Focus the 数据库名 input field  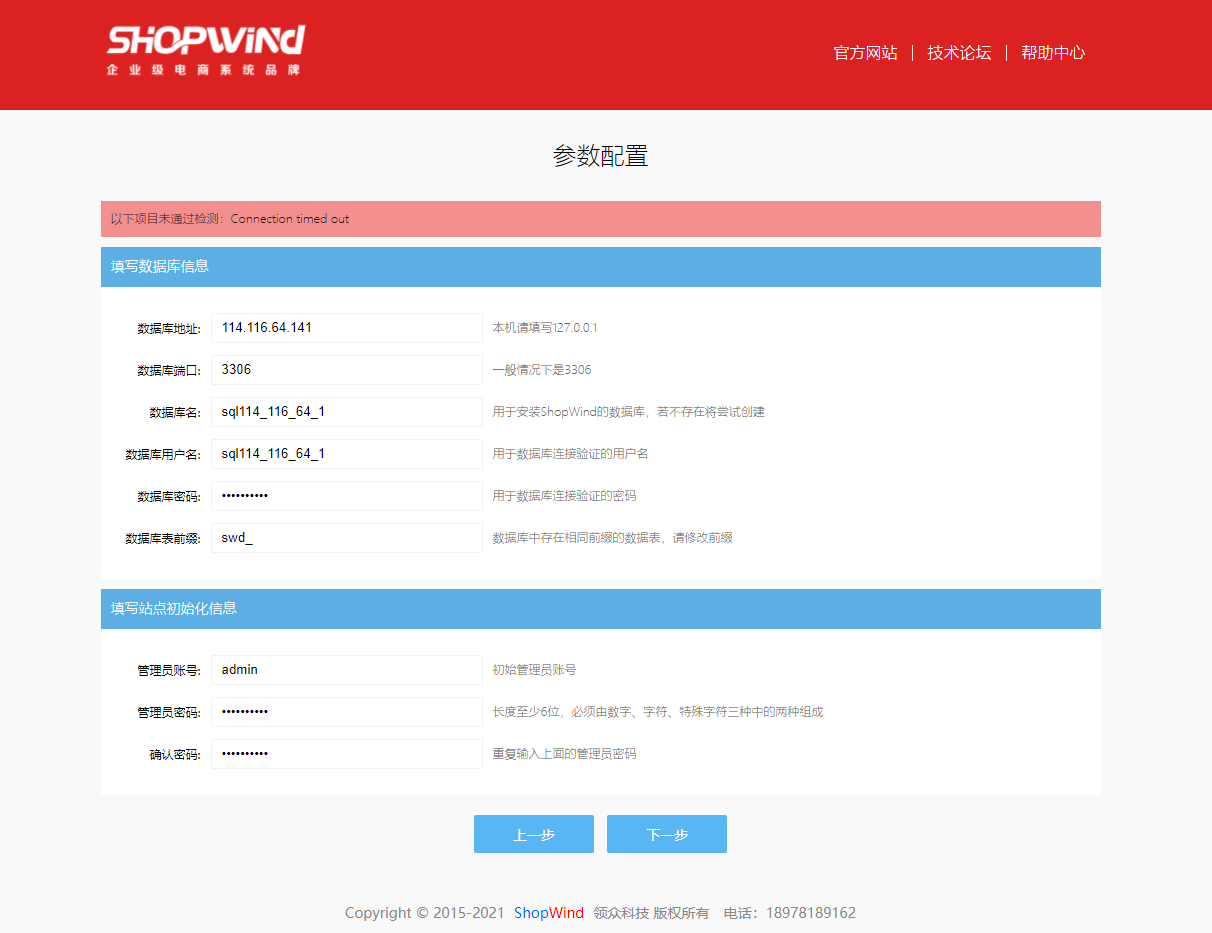347,412
